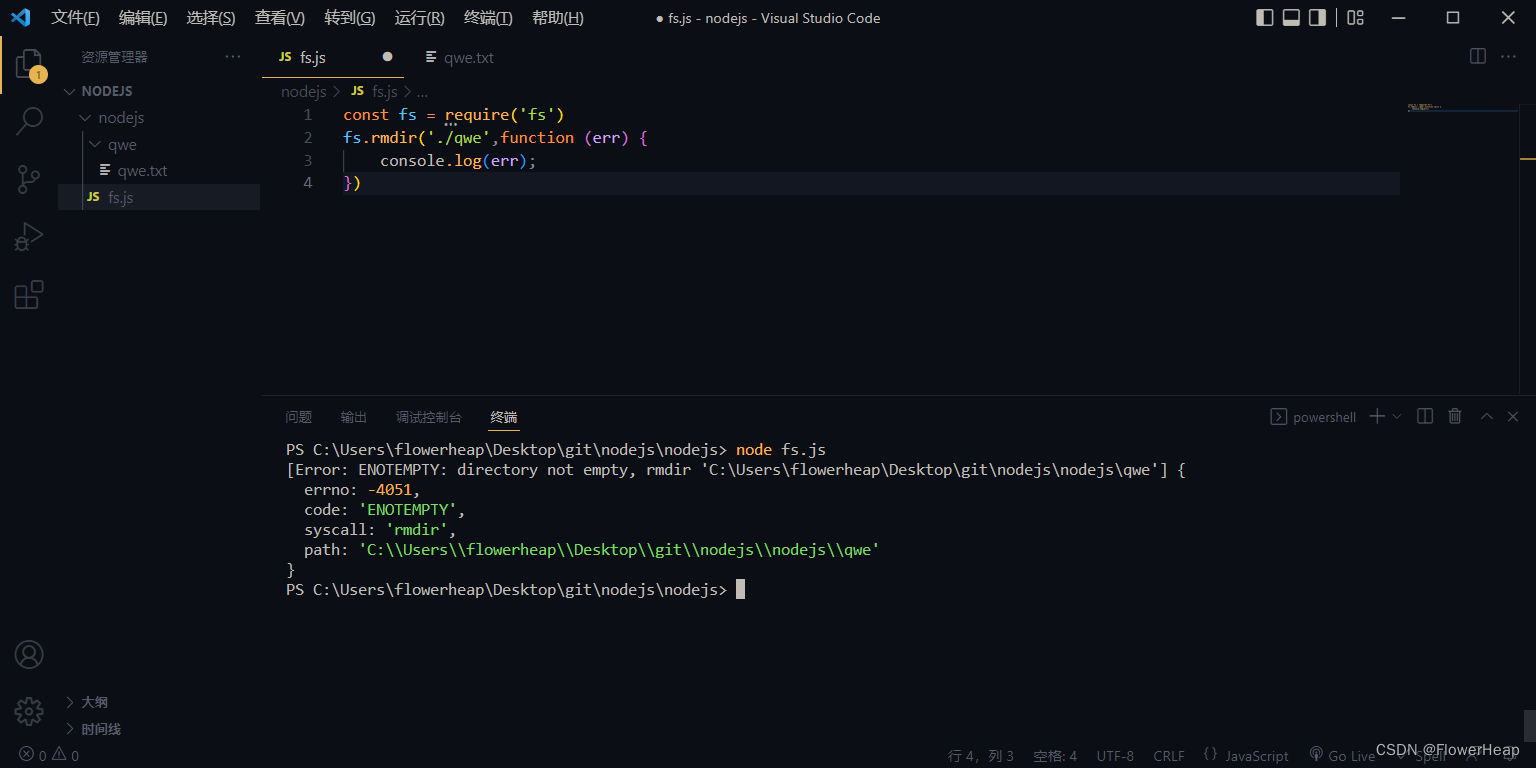This screenshot has width=1536, height=768.
Task: Add a new terminal with plus icon
Action: pyautogui.click(x=1377, y=416)
